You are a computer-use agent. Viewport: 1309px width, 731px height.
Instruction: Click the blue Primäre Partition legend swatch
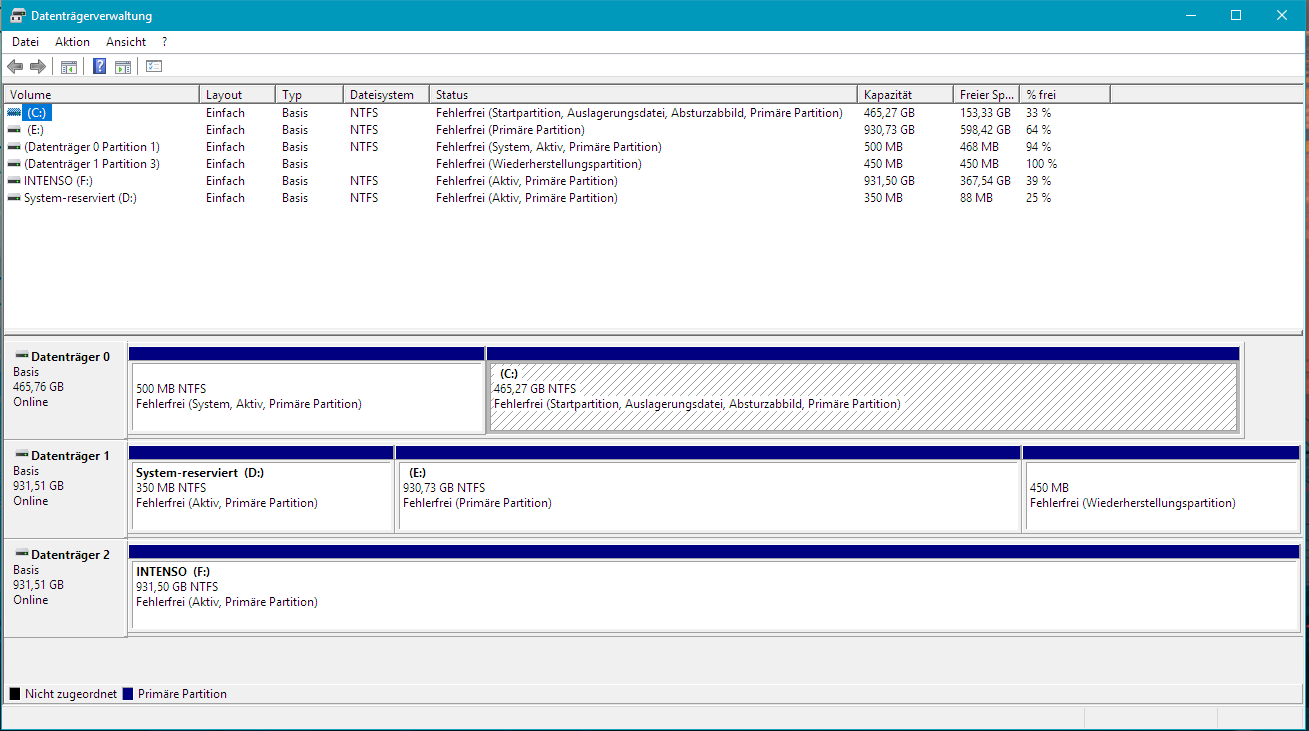128,694
